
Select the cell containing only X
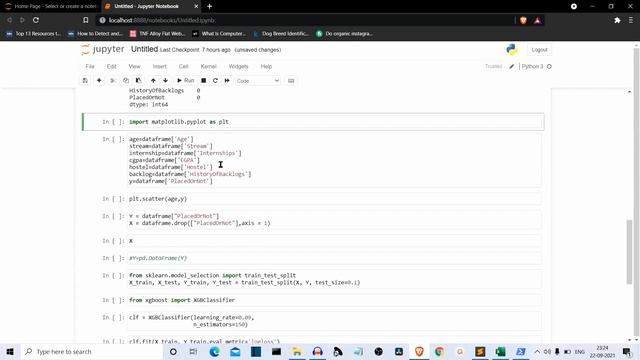335,241
